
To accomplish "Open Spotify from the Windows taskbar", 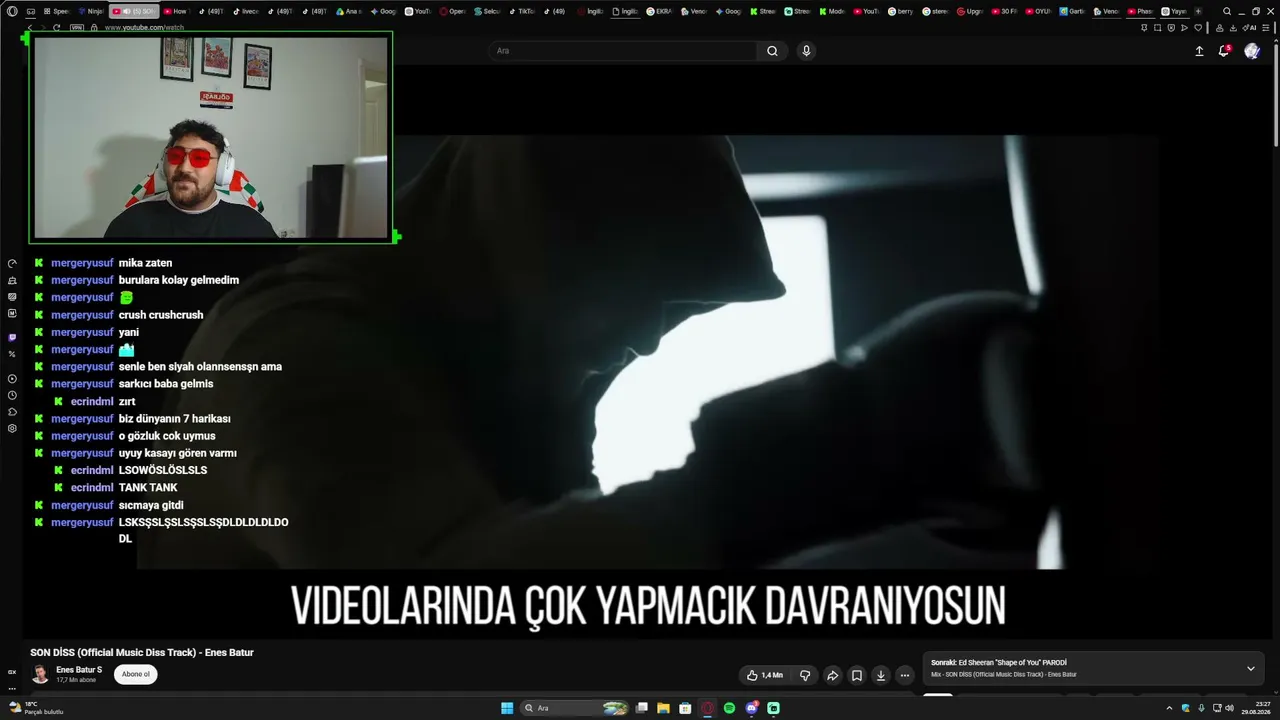I will [729, 708].
